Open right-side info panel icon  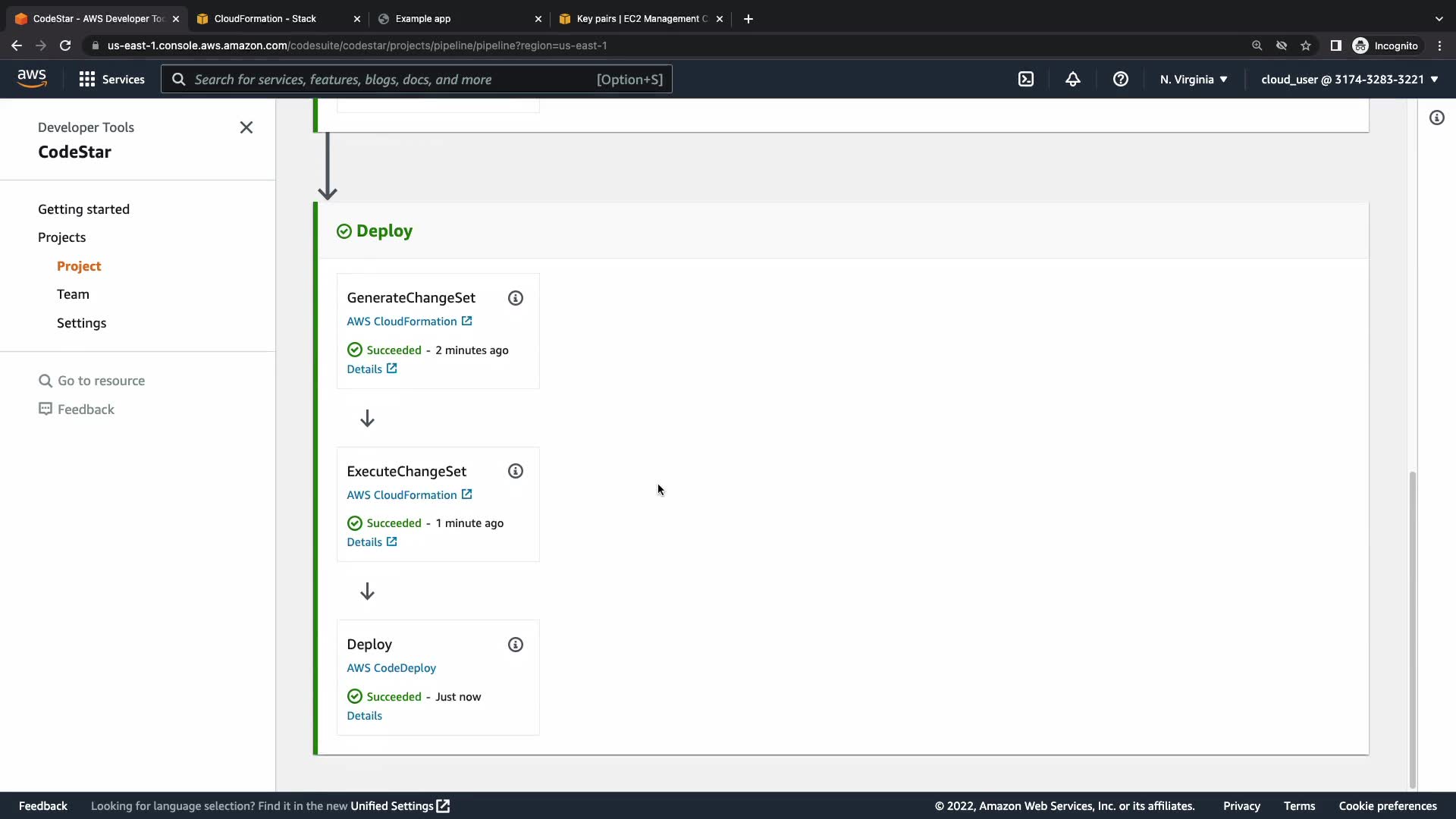coord(1436,118)
